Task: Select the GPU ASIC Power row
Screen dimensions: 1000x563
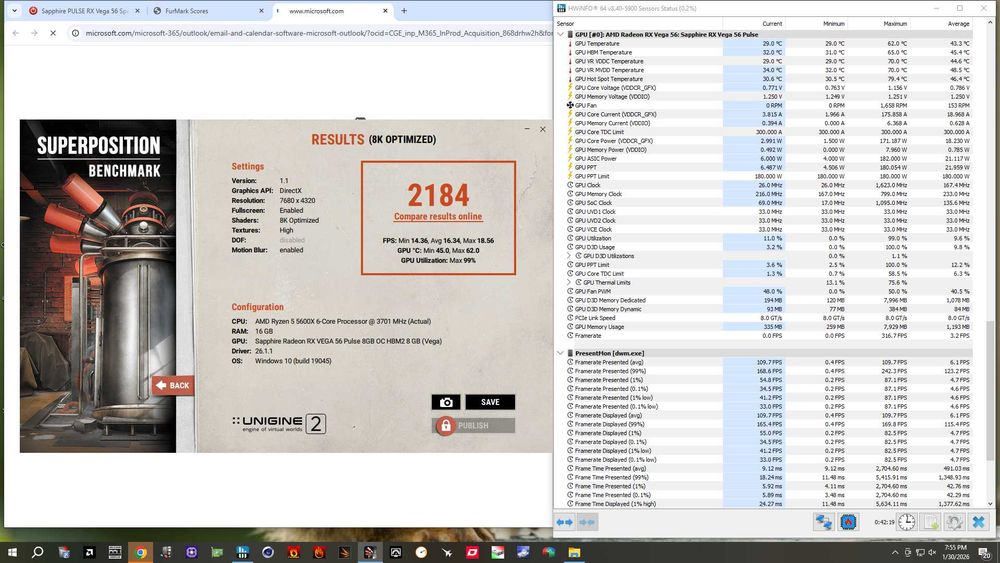Action: coord(769,159)
